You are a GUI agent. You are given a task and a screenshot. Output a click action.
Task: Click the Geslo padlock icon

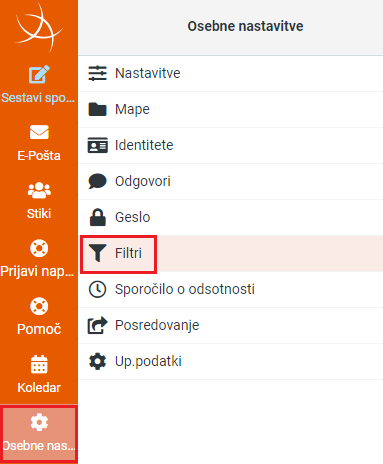tap(98, 217)
